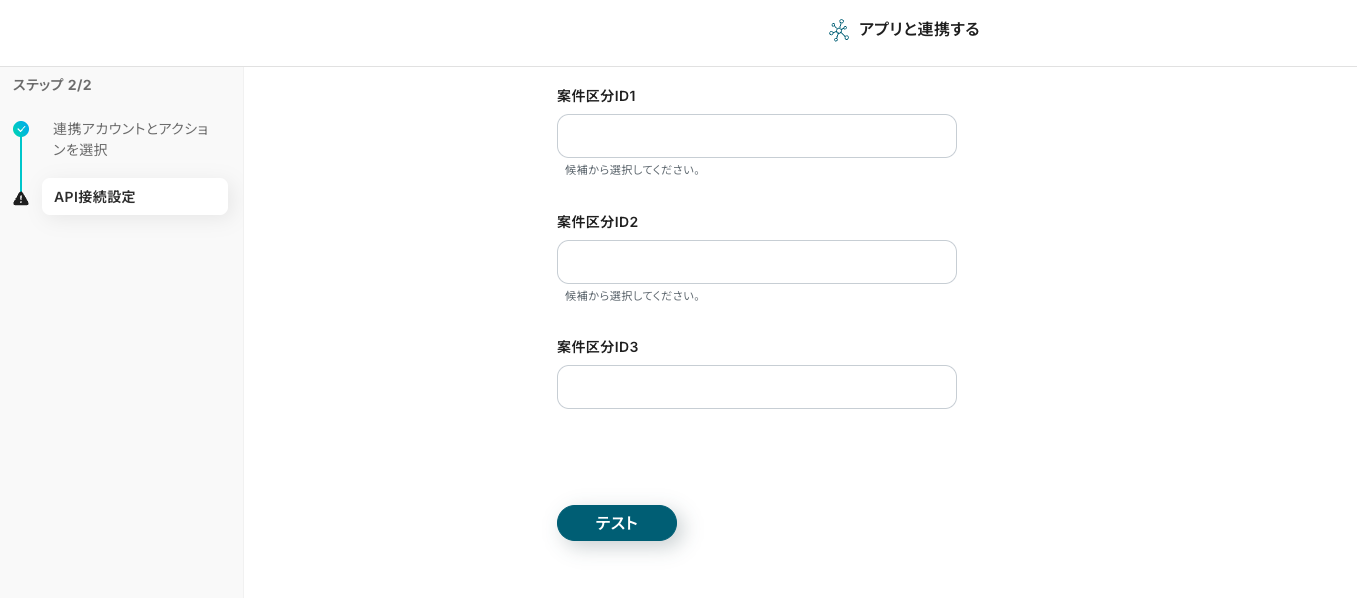Click the 案件区分ID1 field label
This screenshot has width=1357, height=598.
click(596, 96)
